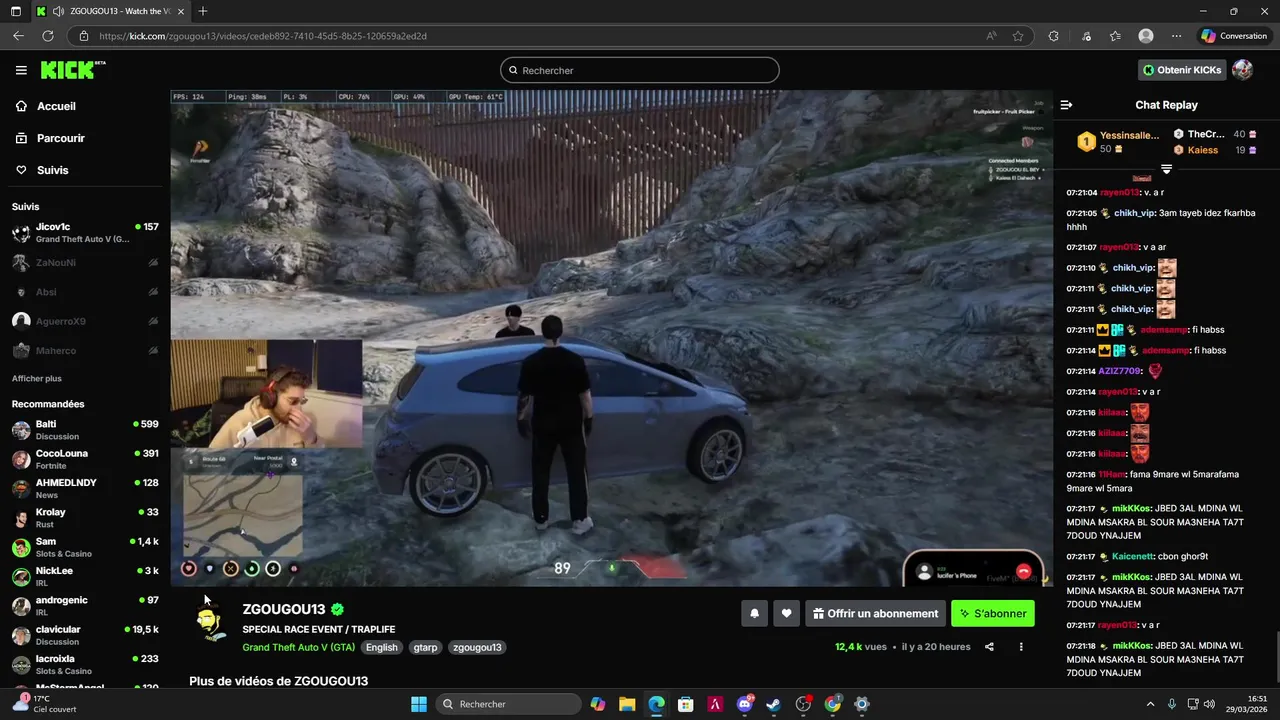Viewport: 1280px width, 720px height.
Task: Open Maherco channel in sidebar
Action: click(85, 350)
